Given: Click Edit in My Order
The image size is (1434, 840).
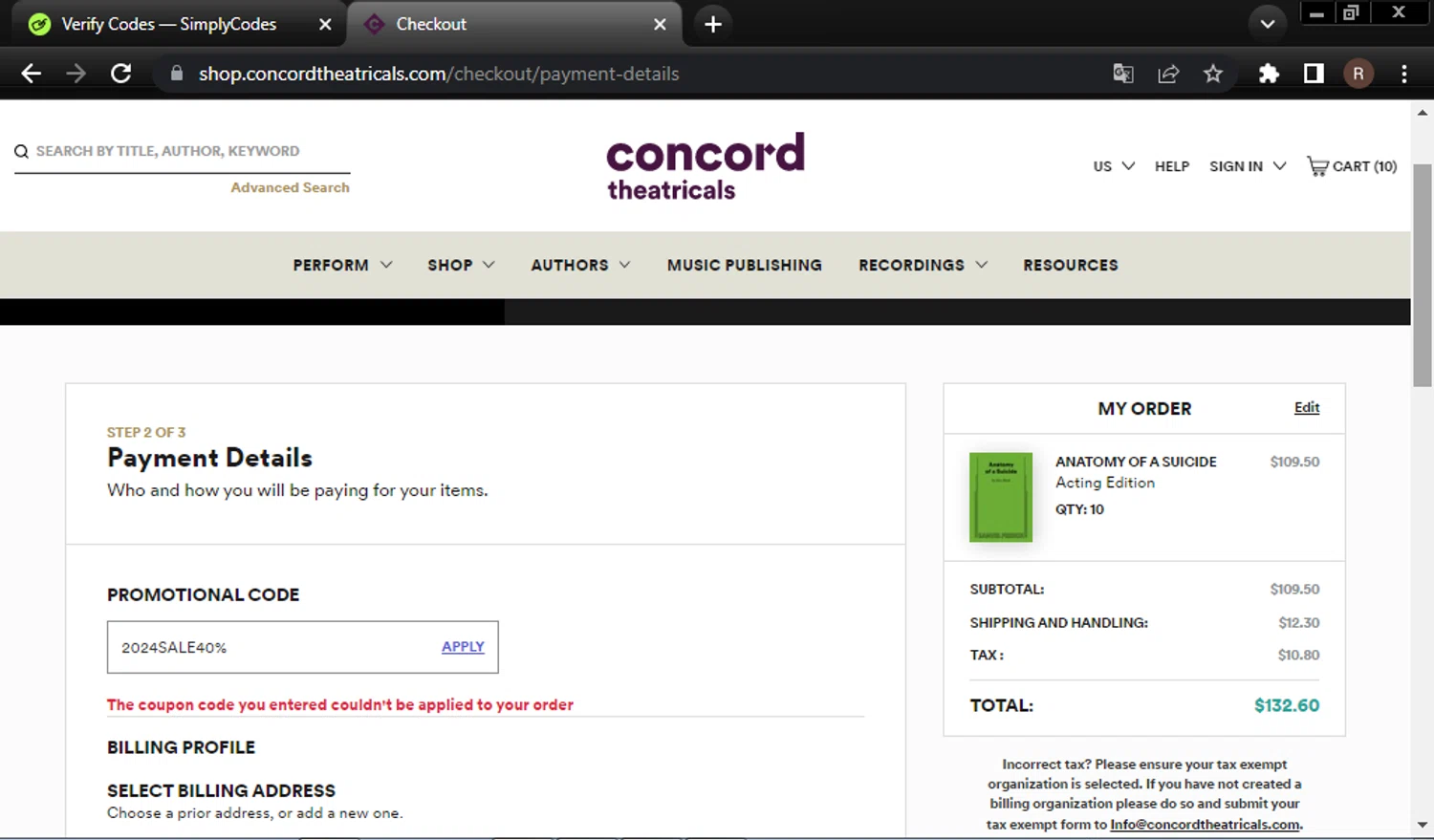Looking at the screenshot, I should click(x=1307, y=407).
